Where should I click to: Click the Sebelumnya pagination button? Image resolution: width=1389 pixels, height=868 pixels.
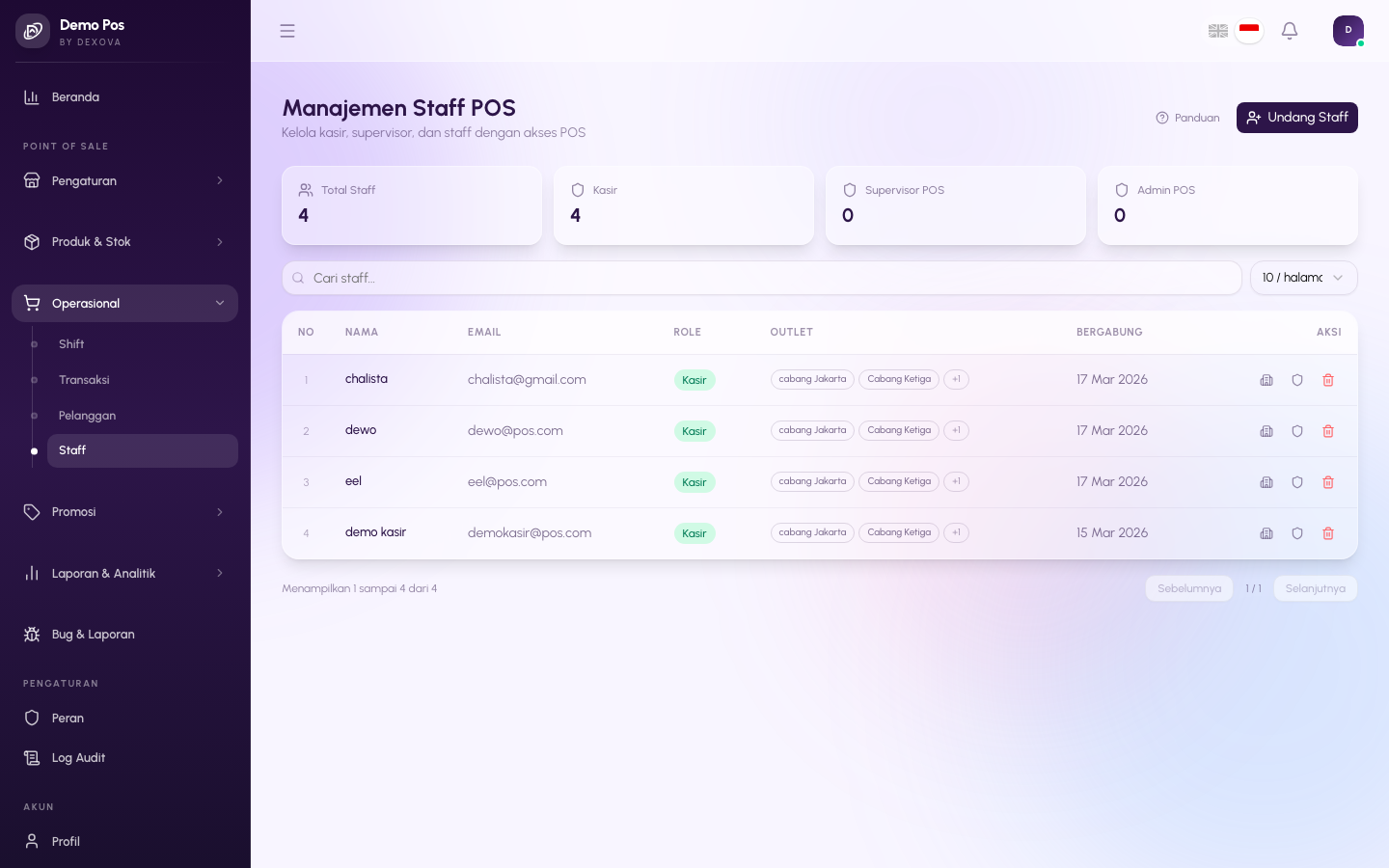tap(1189, 588)
